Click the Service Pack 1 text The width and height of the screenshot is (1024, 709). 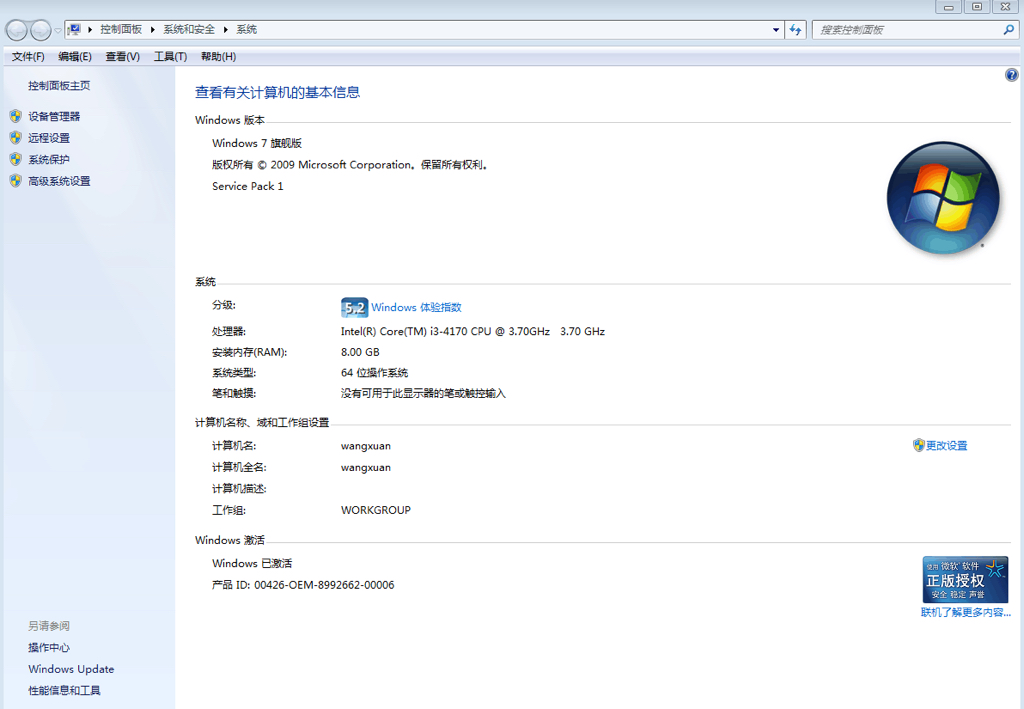tap(248, 186)
